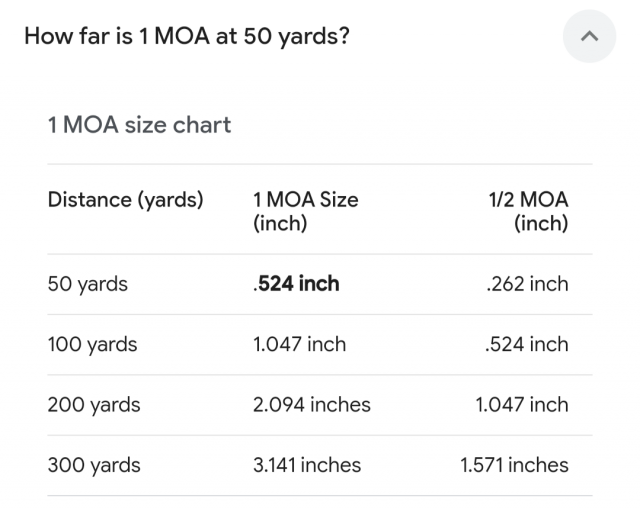Click the '1.047 inch' half MOA cell at 200 yards

pos(522,405)
